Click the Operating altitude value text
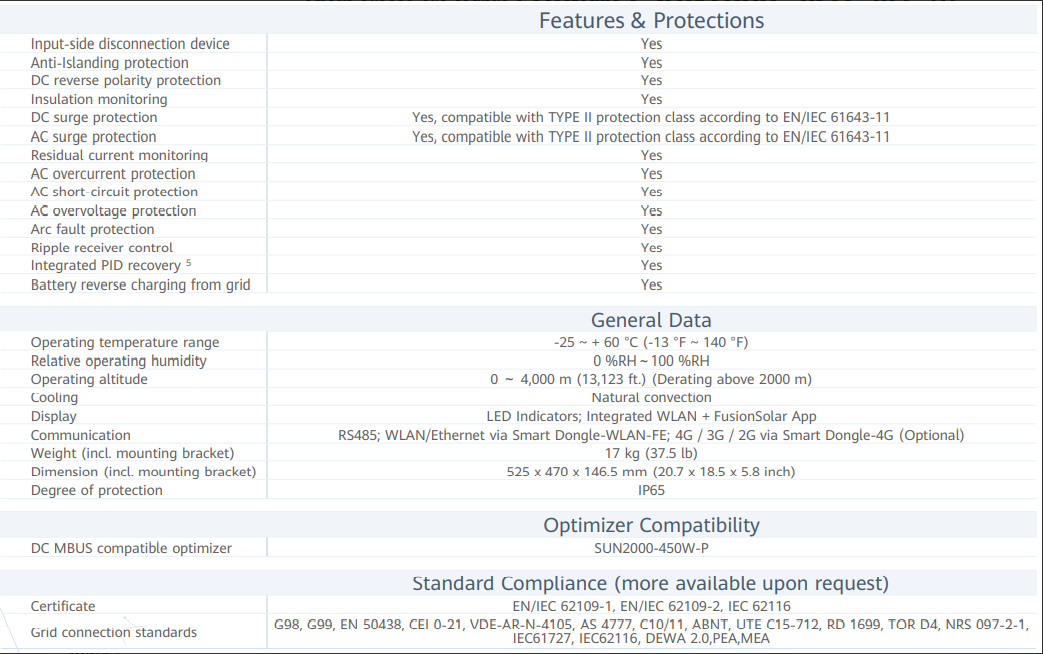Viewport: 1043px width, 654px height. (x=651, y=379)
